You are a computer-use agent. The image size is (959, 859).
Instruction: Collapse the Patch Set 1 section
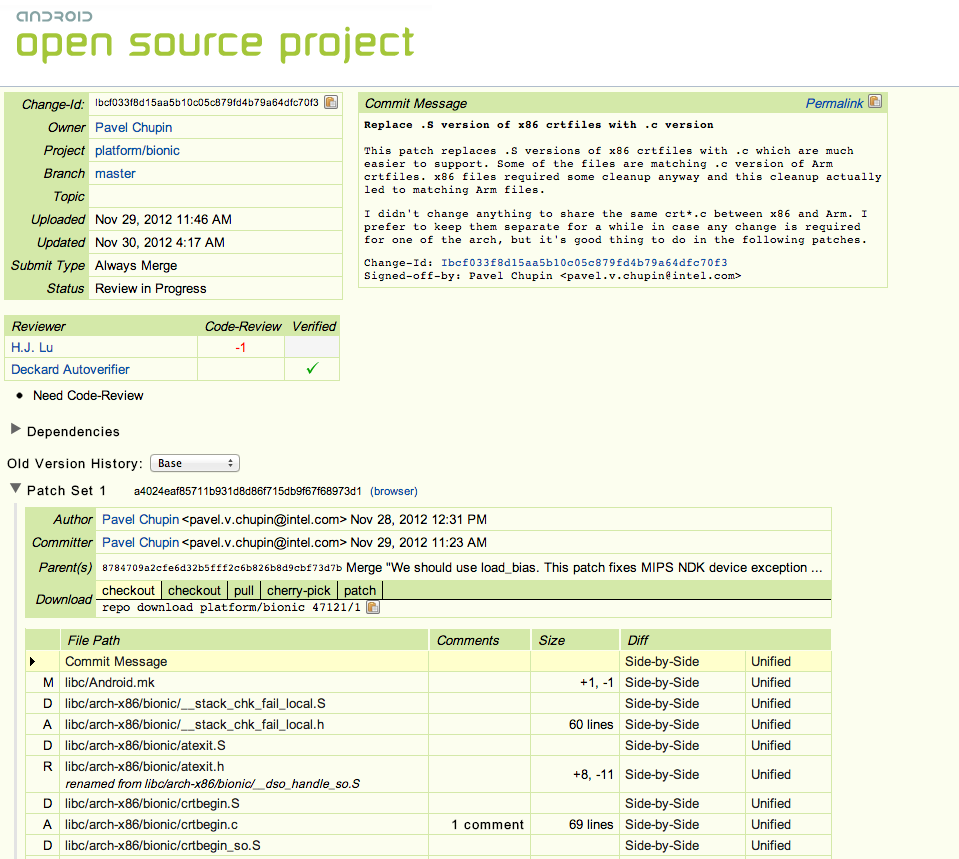[x=15, y=490]
